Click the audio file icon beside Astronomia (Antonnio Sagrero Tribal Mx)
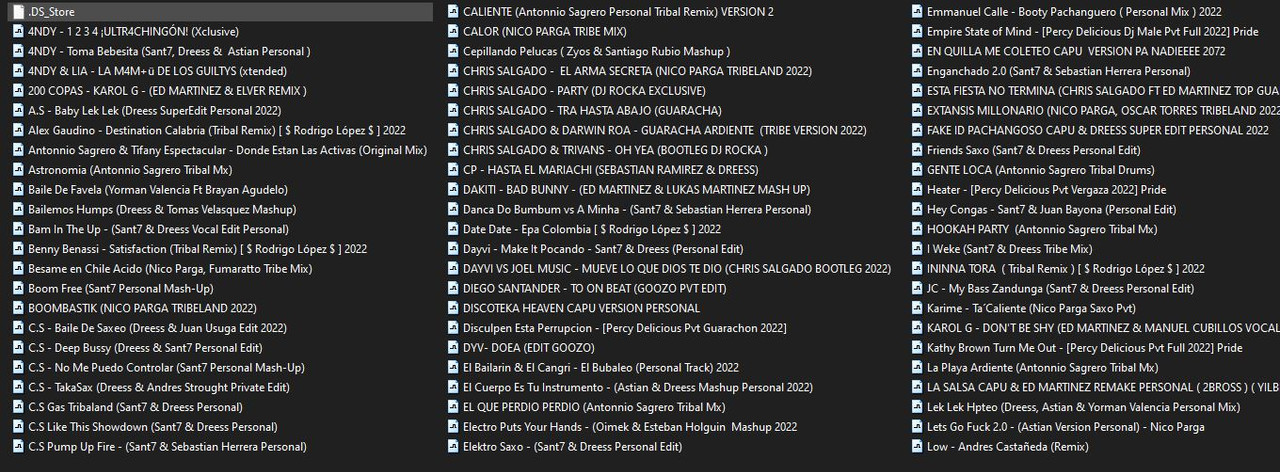This screenshot has width=1280, height=472. click(x=18, y=170)
